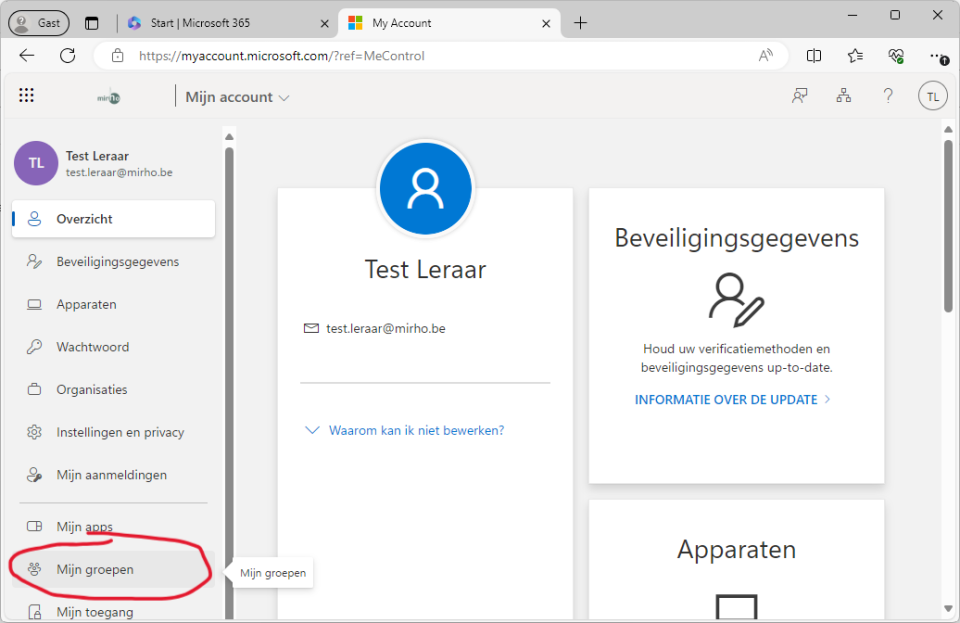
Task: Click the browser refresh button
Action: [68, 56]
